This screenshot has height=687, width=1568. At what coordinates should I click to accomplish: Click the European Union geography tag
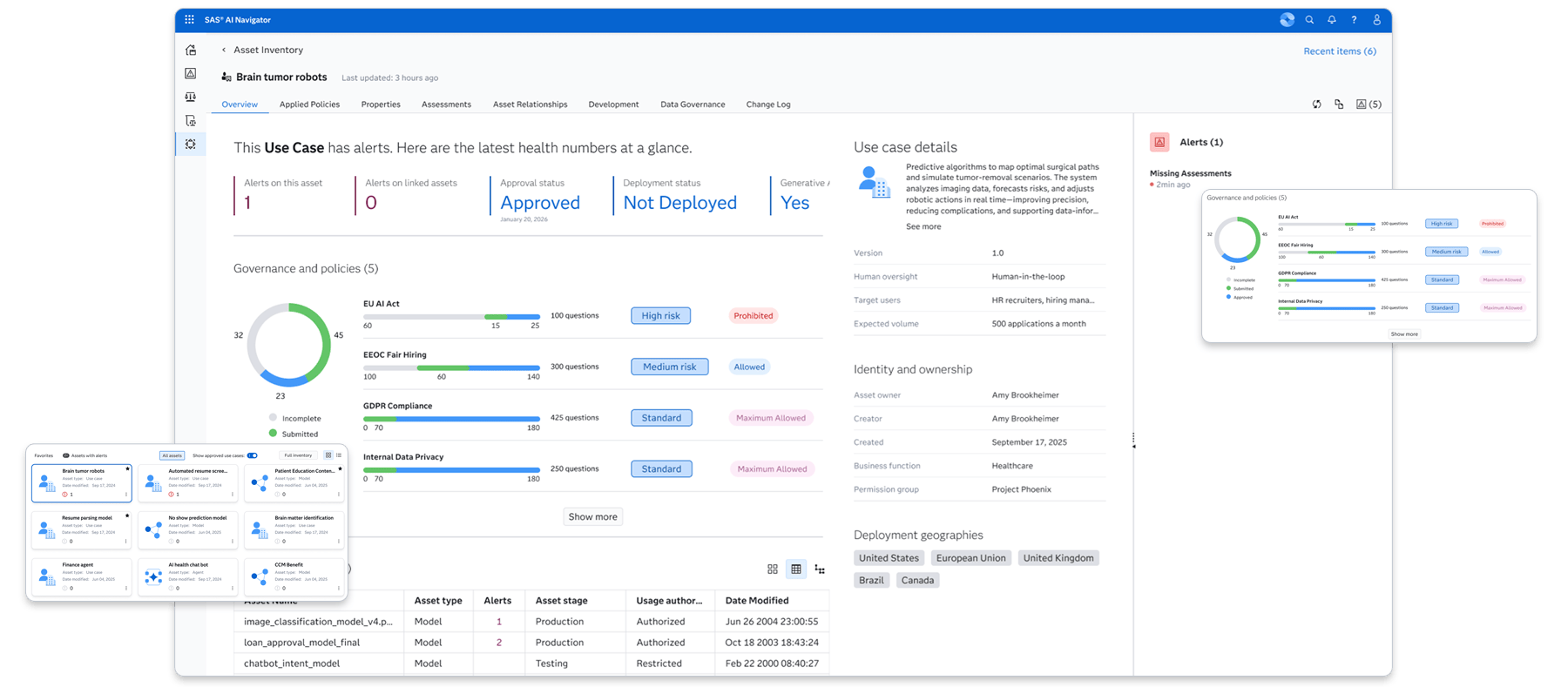tap(970, 558)
